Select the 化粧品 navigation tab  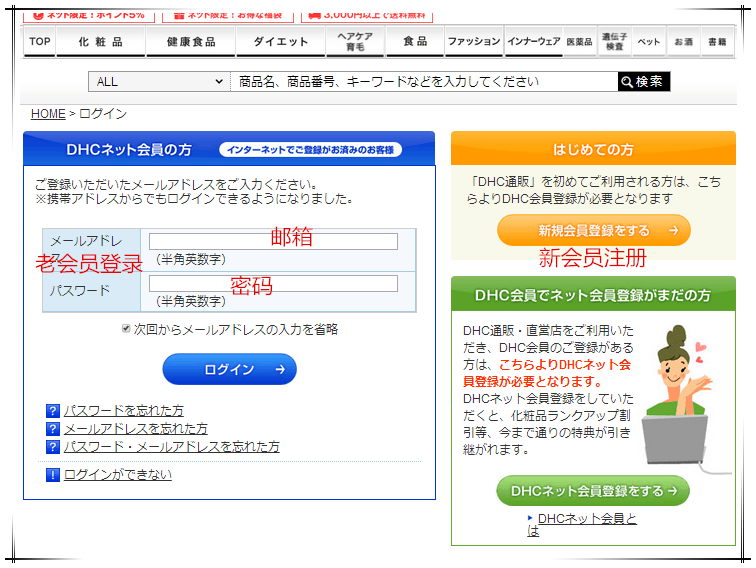[101, 42]
